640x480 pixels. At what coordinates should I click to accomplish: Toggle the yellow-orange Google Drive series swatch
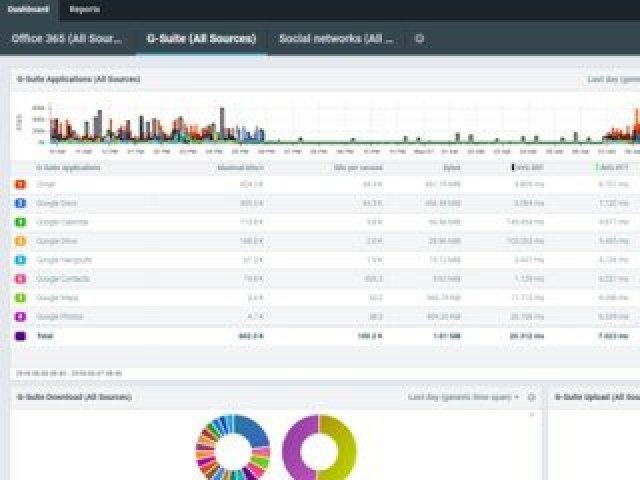point(20,241)
